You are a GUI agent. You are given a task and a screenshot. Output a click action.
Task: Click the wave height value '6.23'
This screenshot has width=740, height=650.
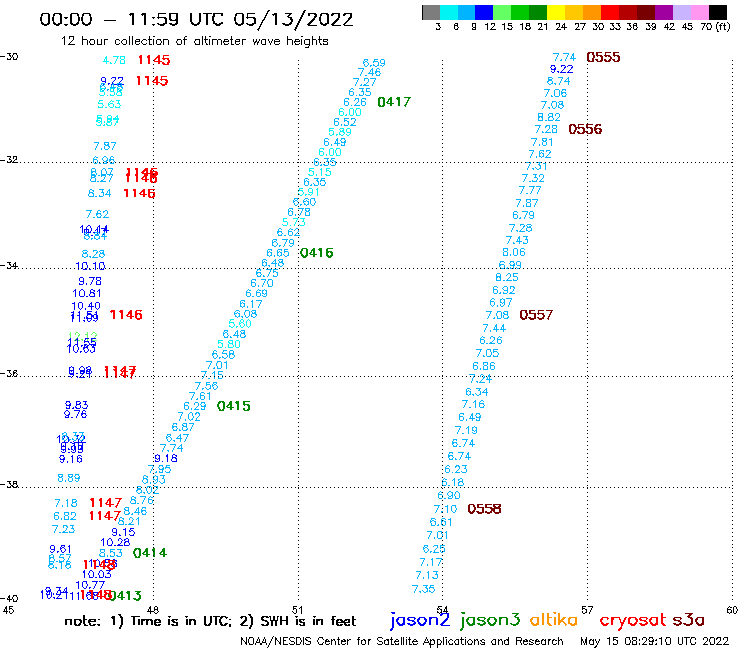pyautogui.click(x=456, y=469)
